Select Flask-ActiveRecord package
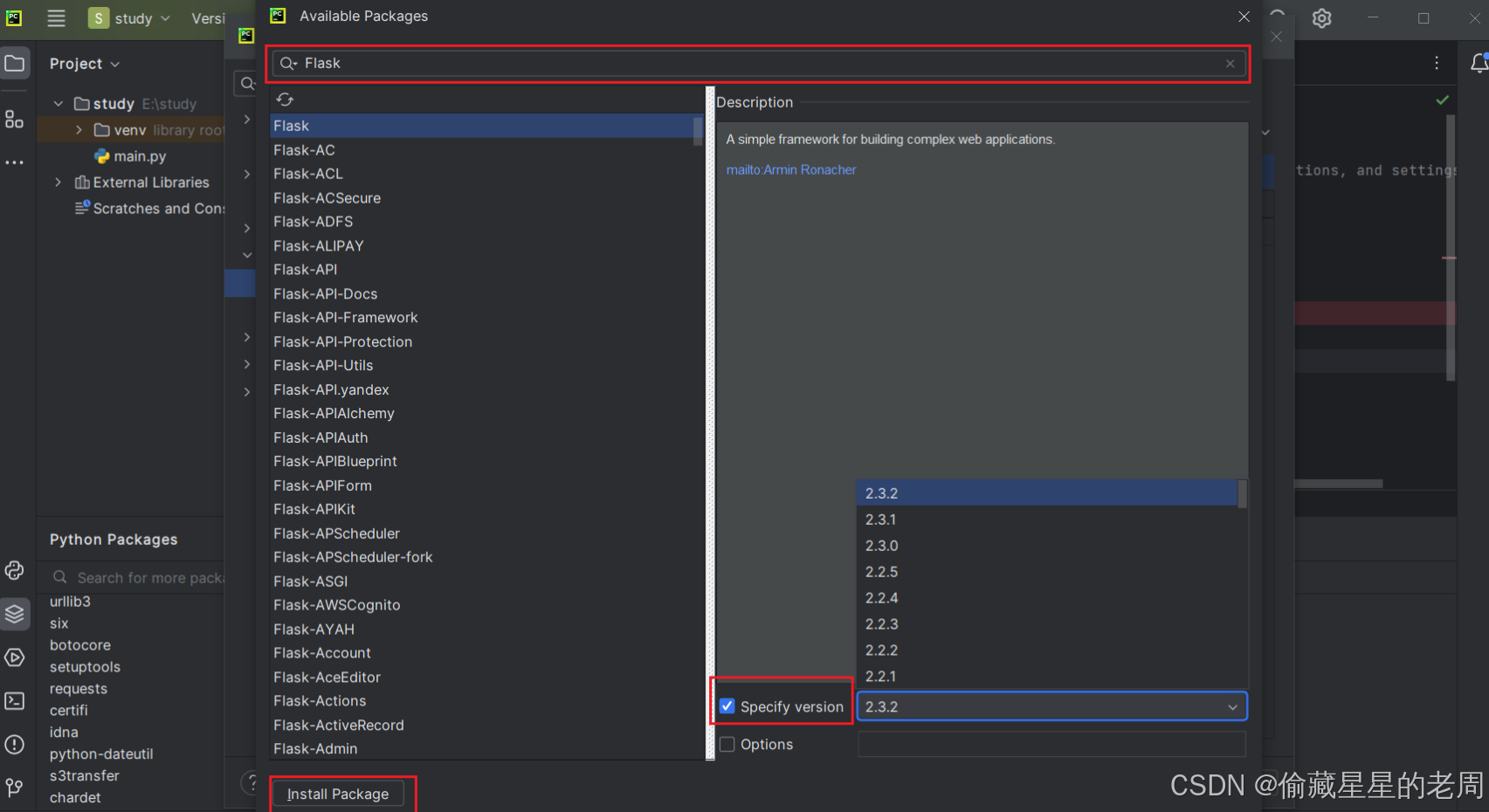This screenshot has width=1489, height=812. click(481, 726)
